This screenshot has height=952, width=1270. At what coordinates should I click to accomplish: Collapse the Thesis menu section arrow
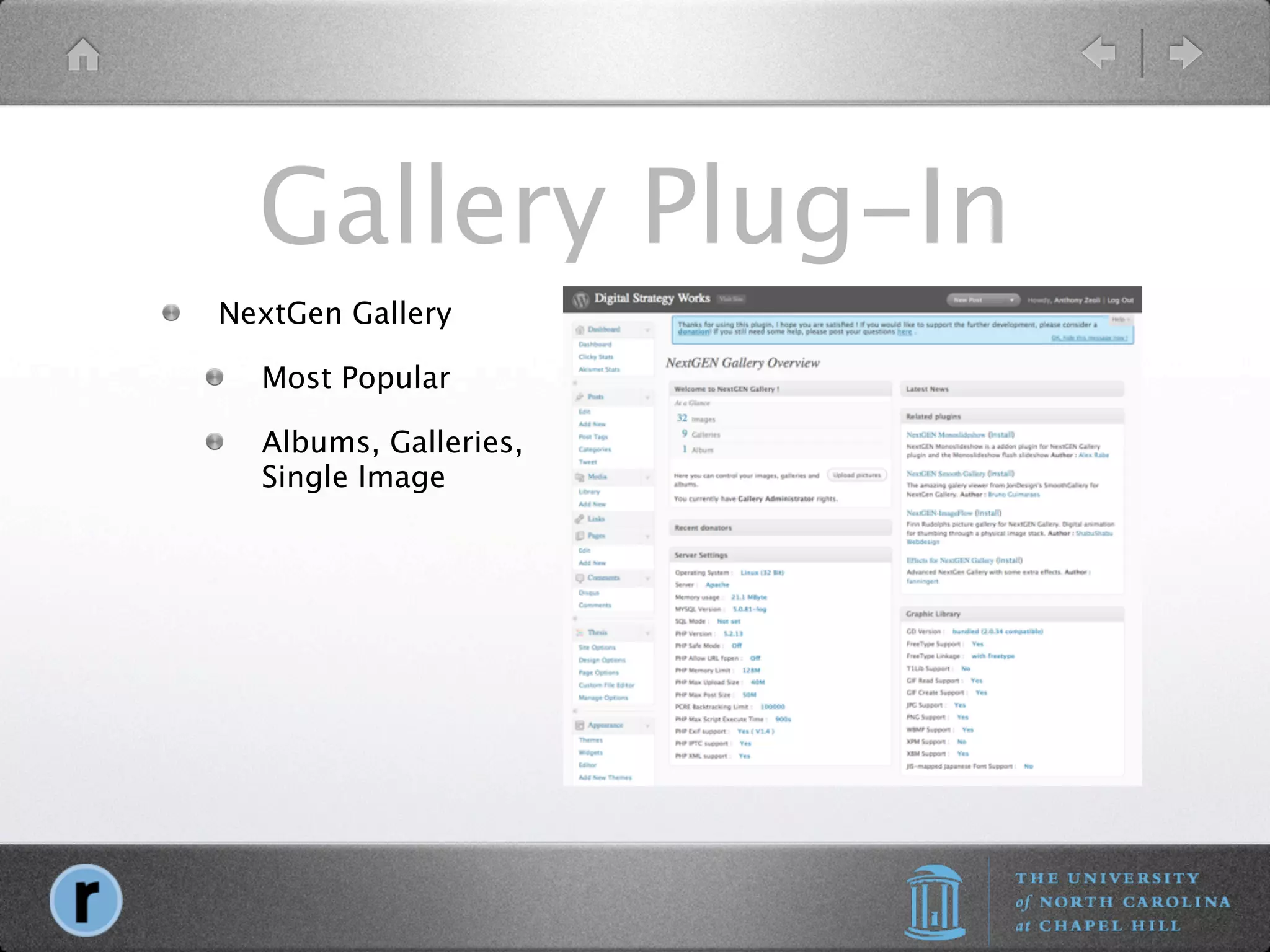pos(647,633)
